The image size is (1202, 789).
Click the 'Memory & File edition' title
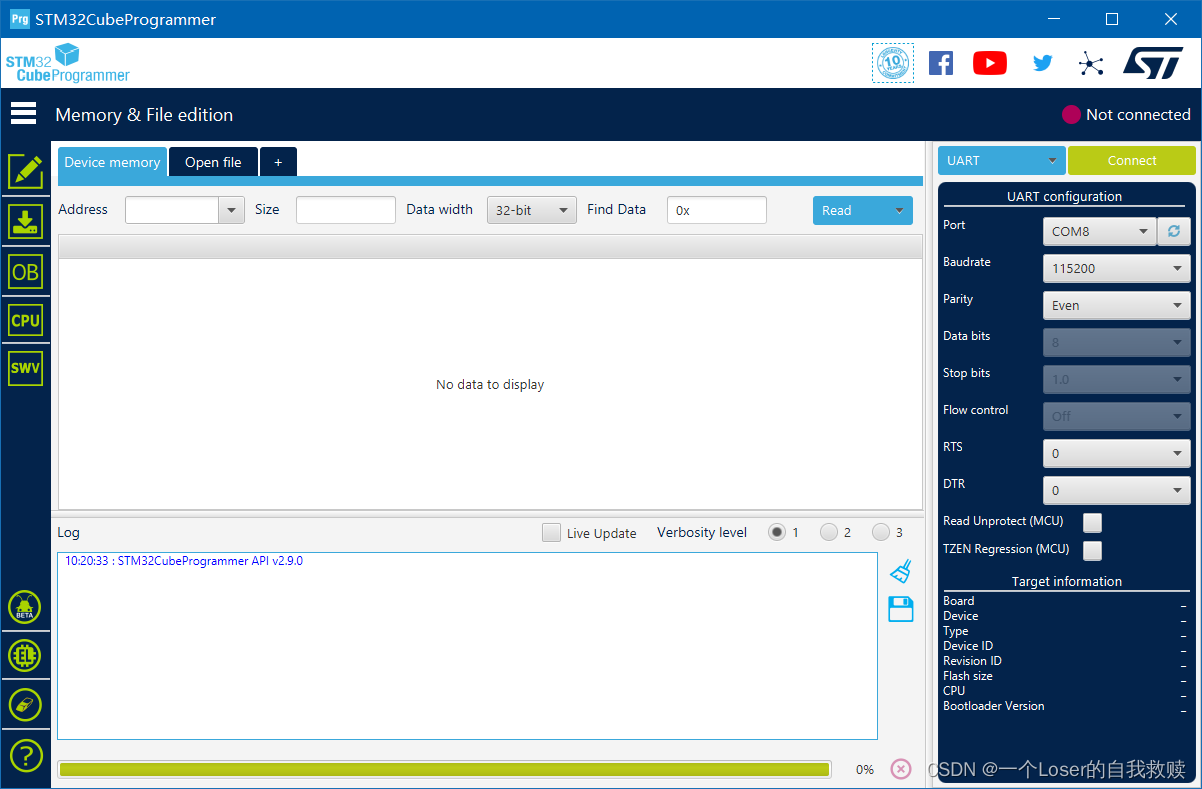(144, 115)
